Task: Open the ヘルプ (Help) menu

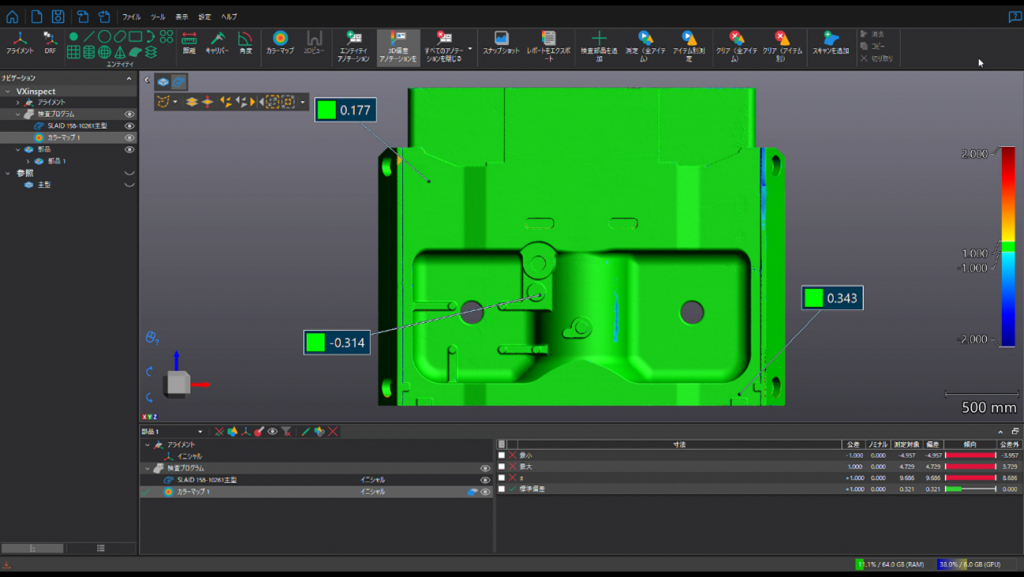Action: tap(229, 17)
